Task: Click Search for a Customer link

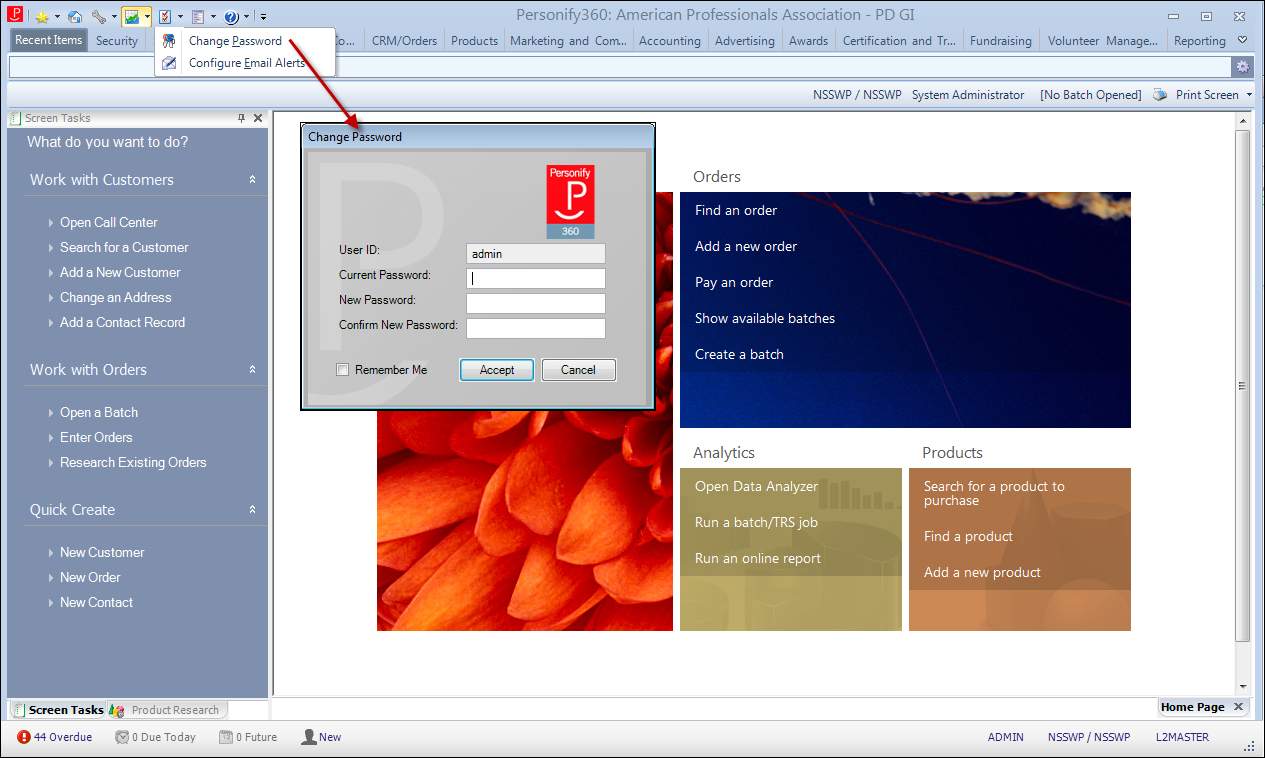Action: 124,248
